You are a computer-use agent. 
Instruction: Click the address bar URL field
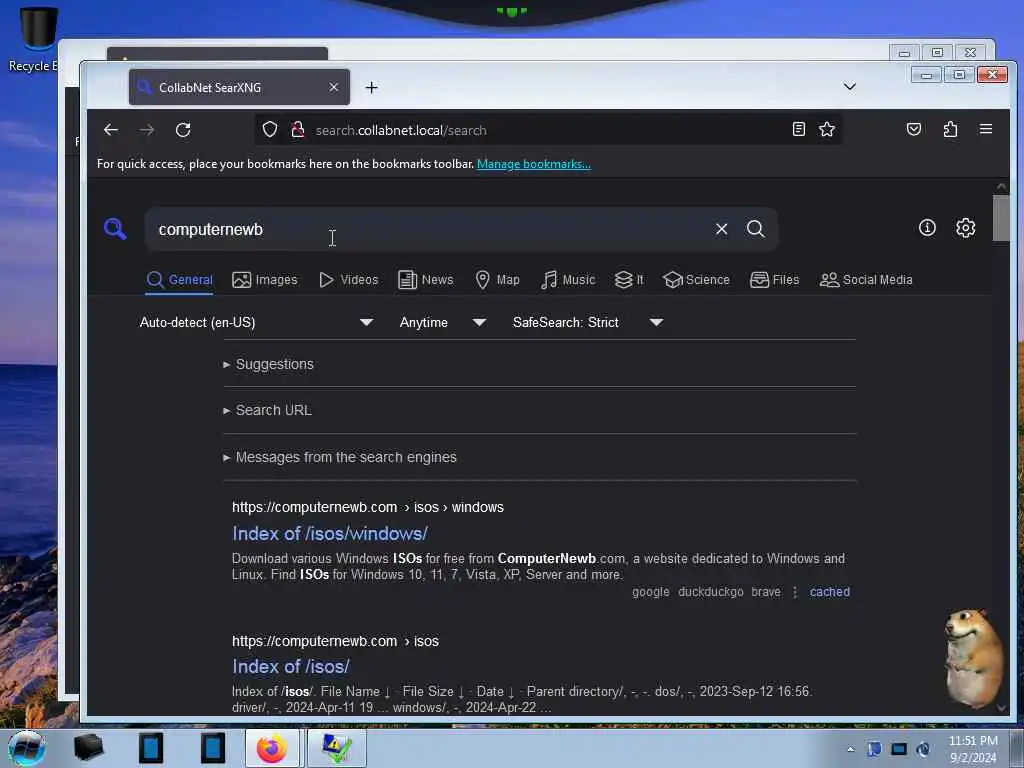click(549, 130)
